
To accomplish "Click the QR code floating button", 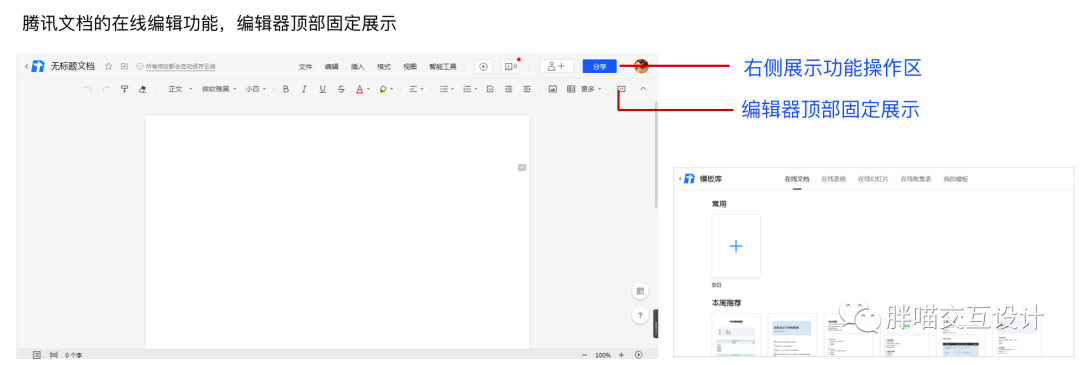I will [x=641, y=291].
